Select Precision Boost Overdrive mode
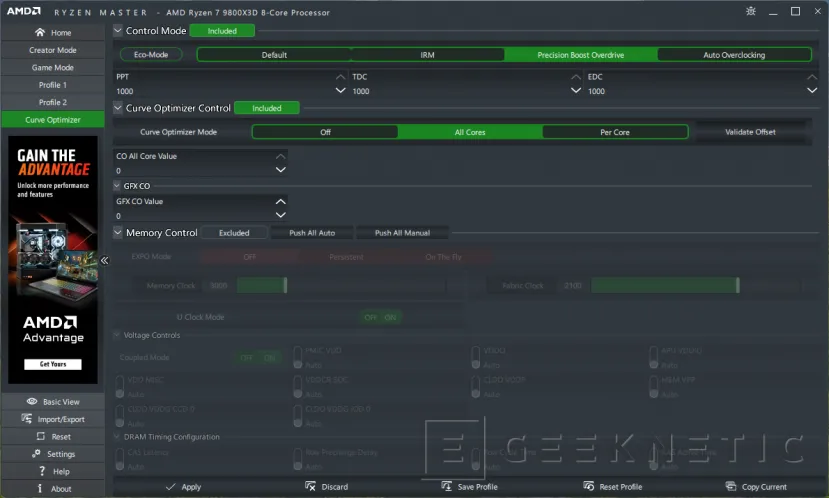Screen dimensions: 829x498 [x=581, y=54]
